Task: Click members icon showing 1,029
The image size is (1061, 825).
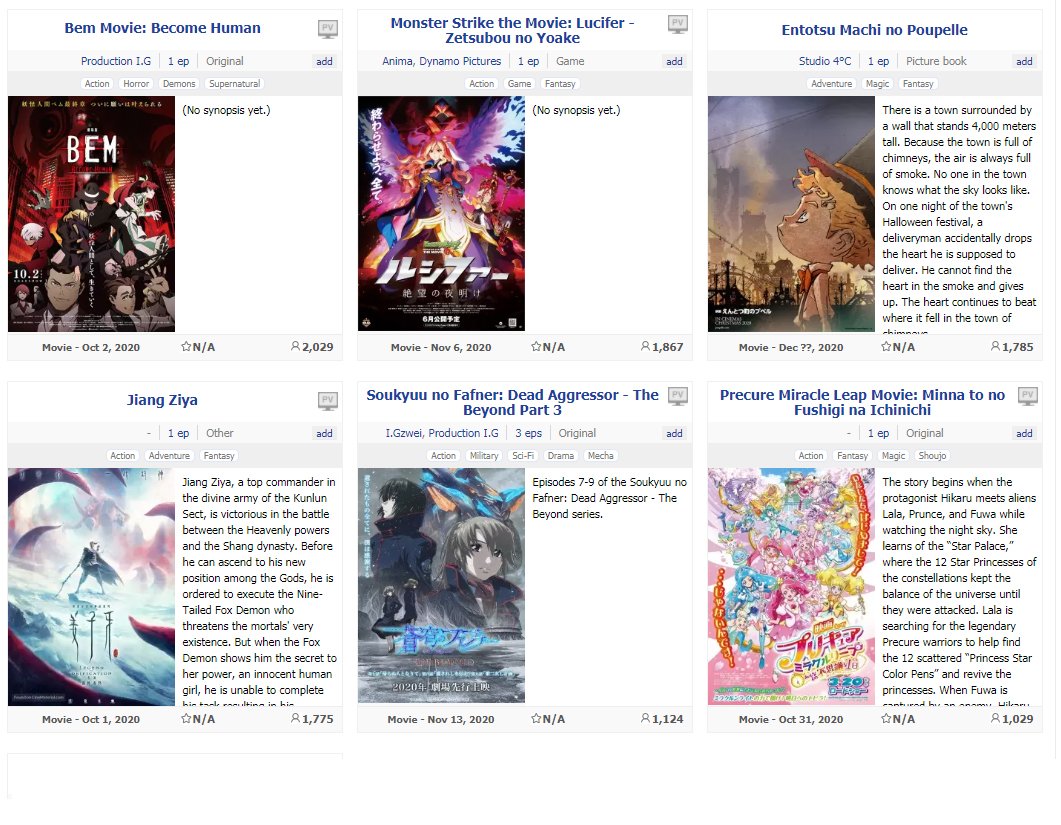Action: coord(995,719)
